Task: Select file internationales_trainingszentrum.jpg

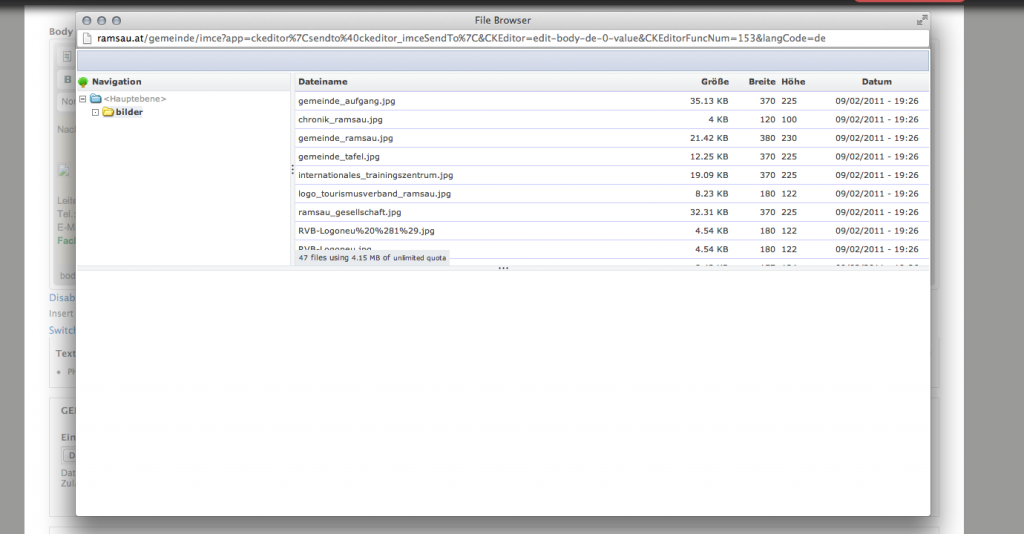Action: tap(375, 175)
